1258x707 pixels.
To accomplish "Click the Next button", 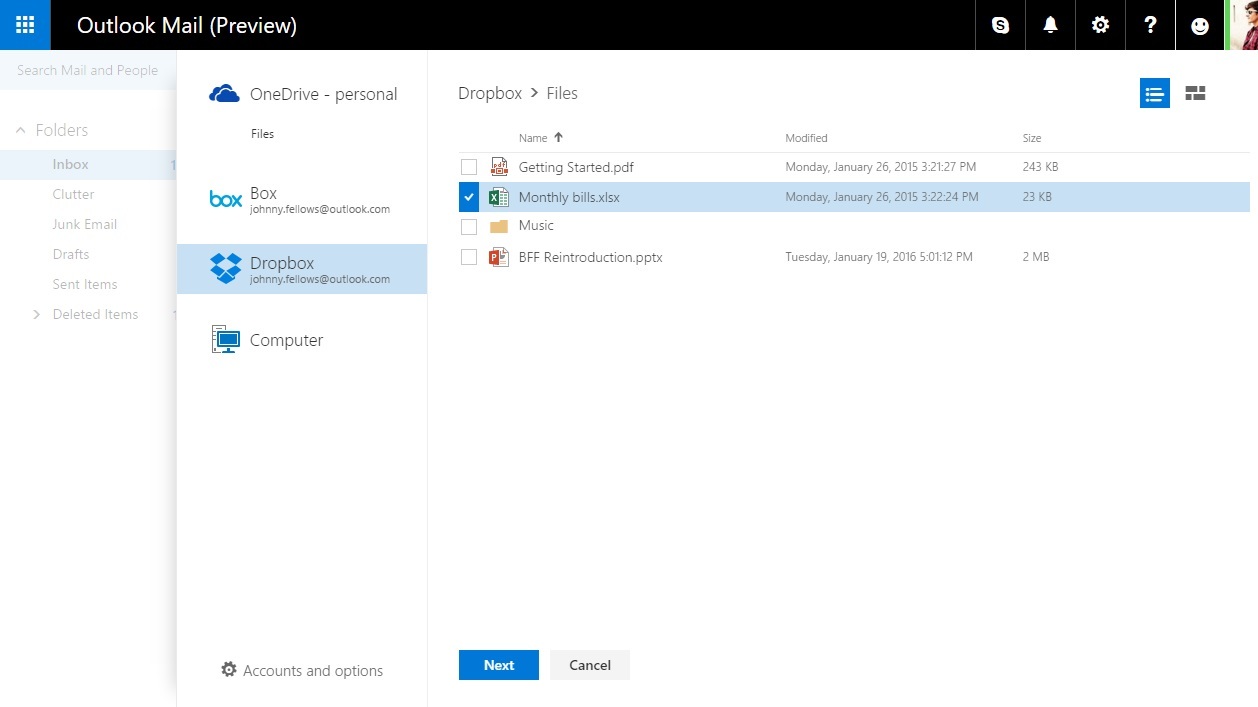I will (x=499, y=665).
